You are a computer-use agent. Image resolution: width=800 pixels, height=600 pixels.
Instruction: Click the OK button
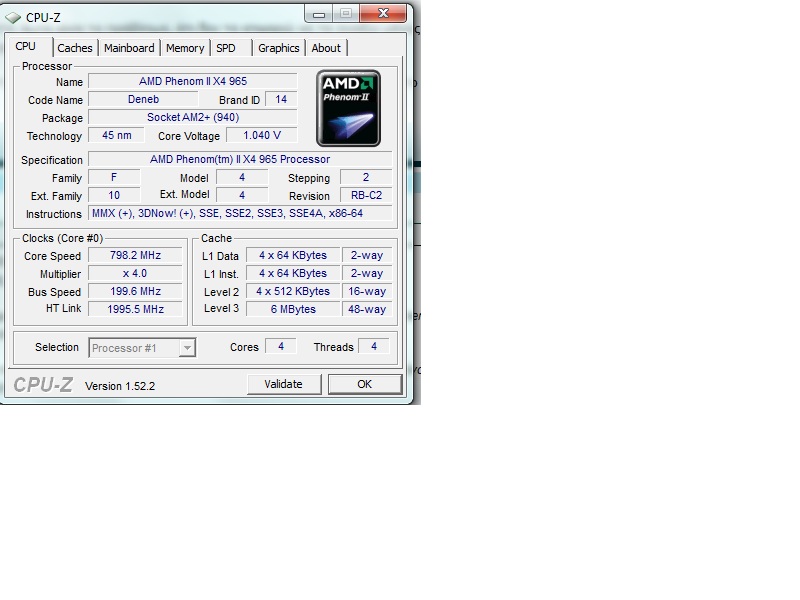coord(365,384)
